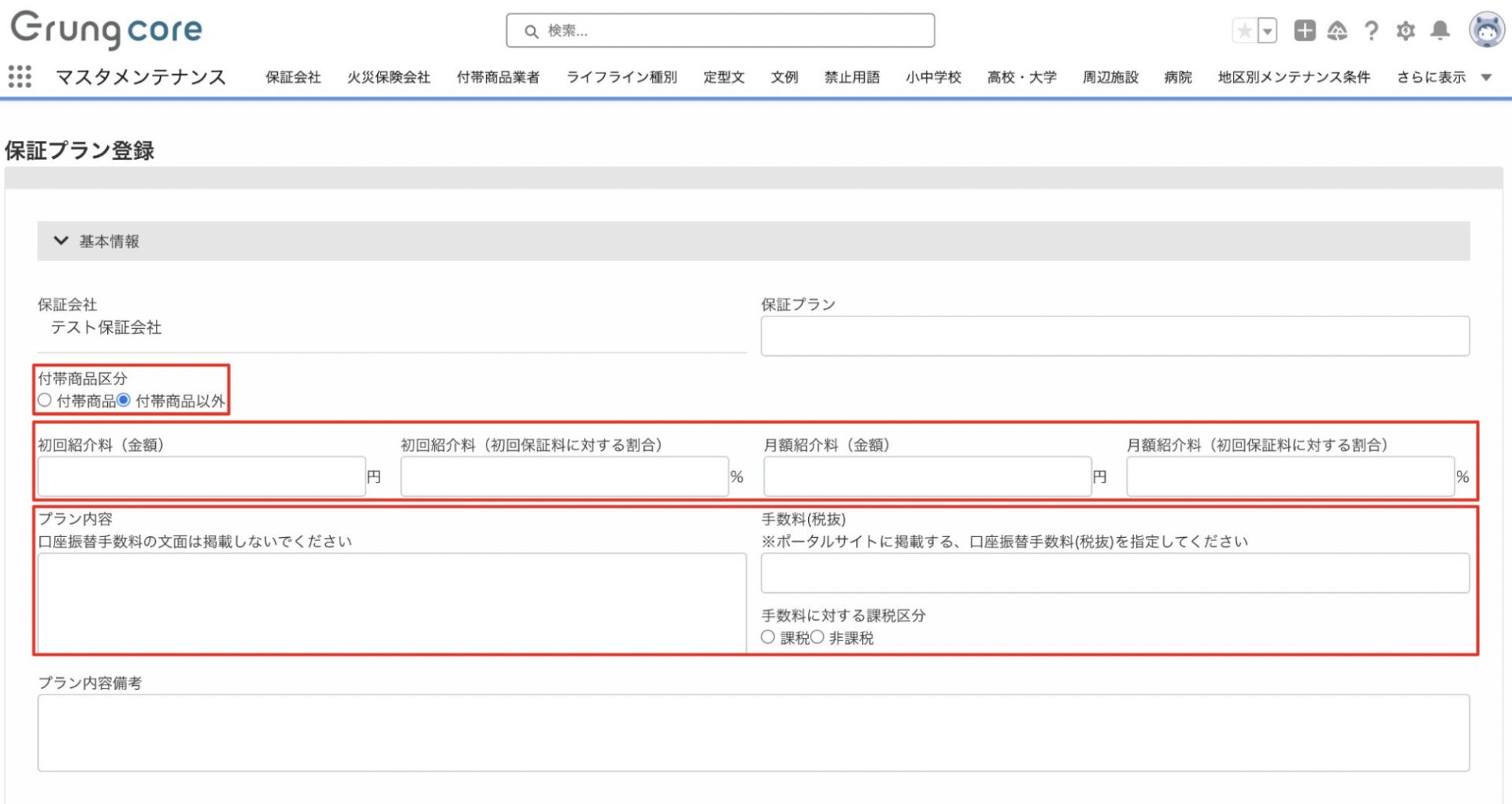Screen dimensions: 1512x804
Task: Select the 付帯商品以外 radio option
Action: 124,400
